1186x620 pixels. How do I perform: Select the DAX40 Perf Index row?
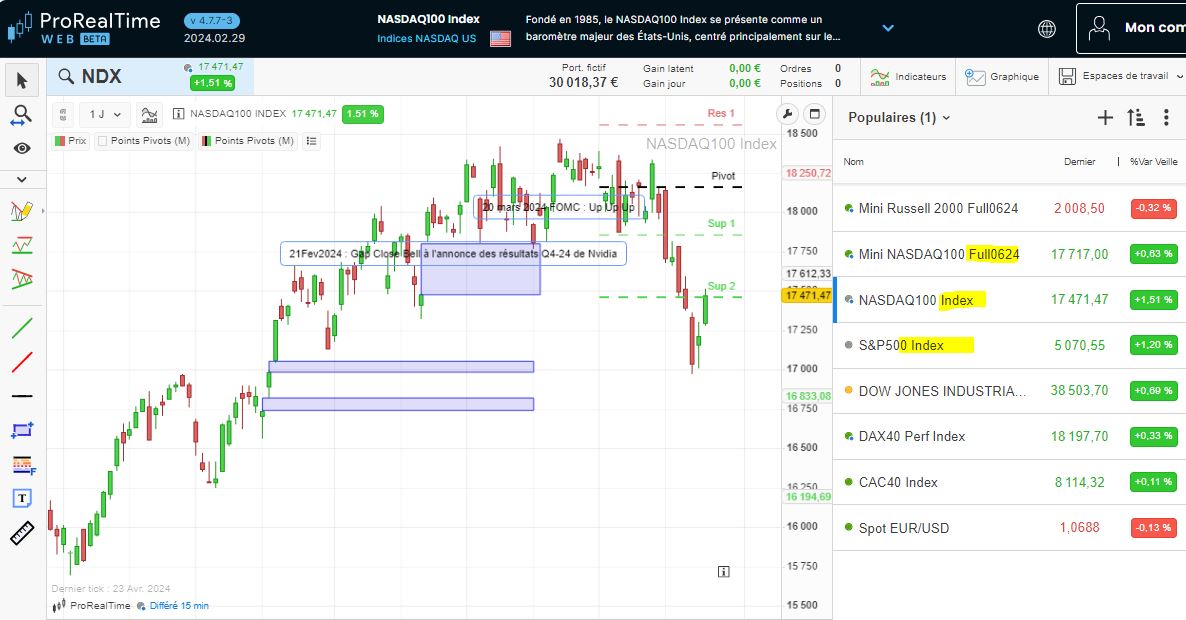click(x=1010, y=436)
